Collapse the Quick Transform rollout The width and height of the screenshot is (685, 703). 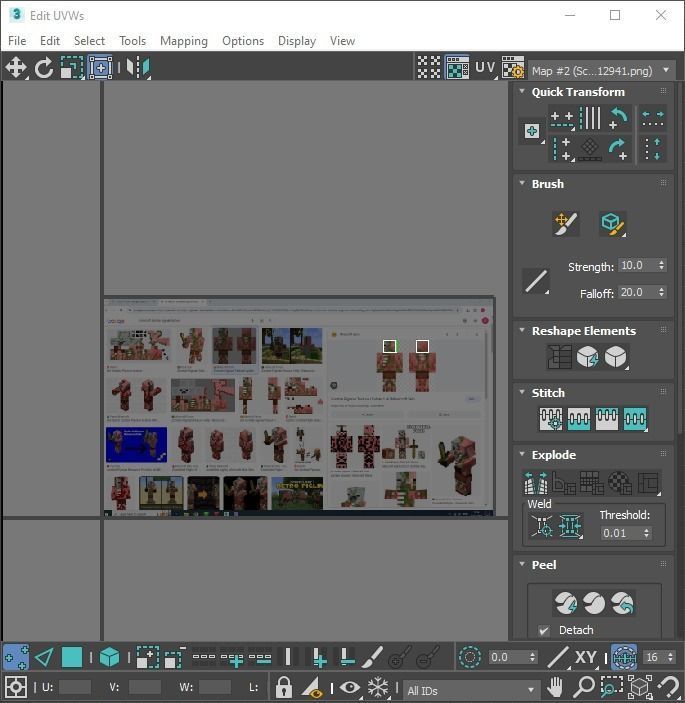522,91
